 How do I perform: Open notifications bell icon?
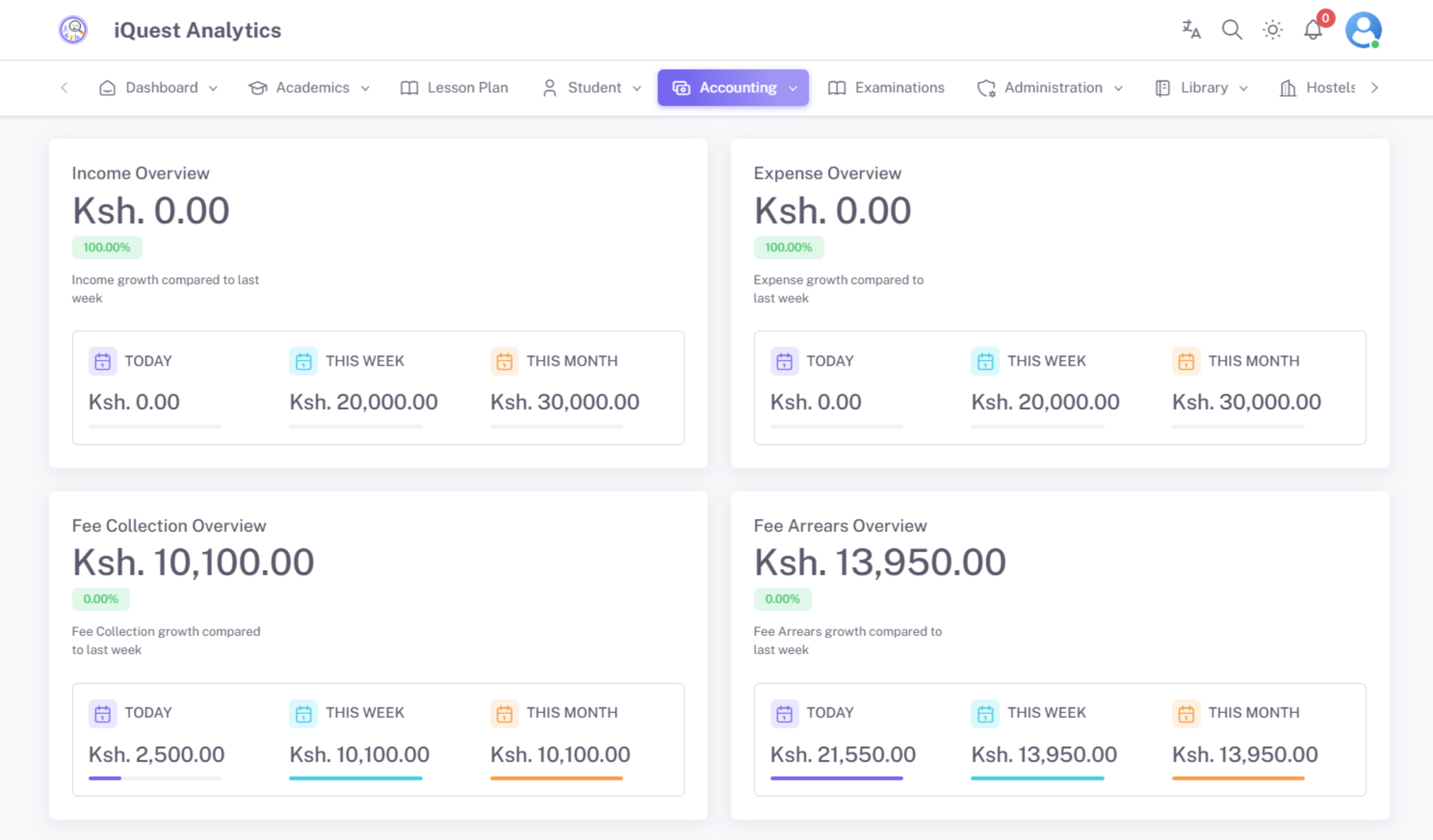click(x=1313, y=30)
